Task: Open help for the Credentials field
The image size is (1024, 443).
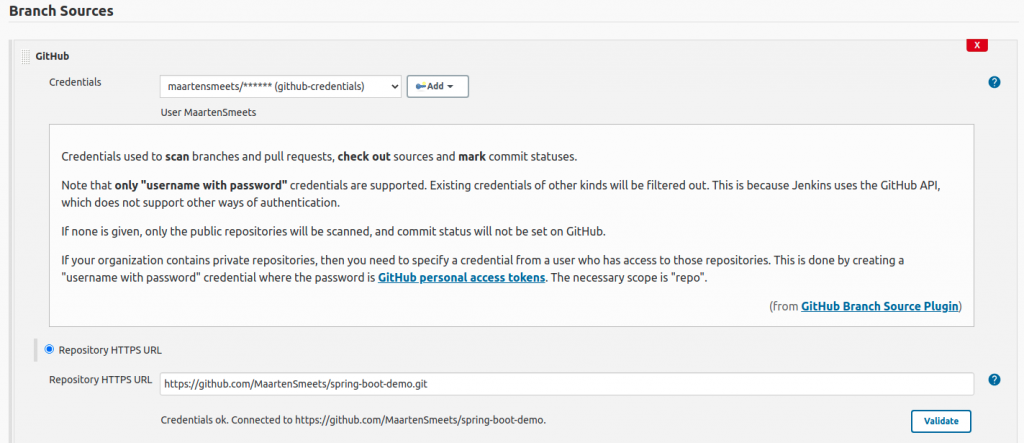Action: 994,82
